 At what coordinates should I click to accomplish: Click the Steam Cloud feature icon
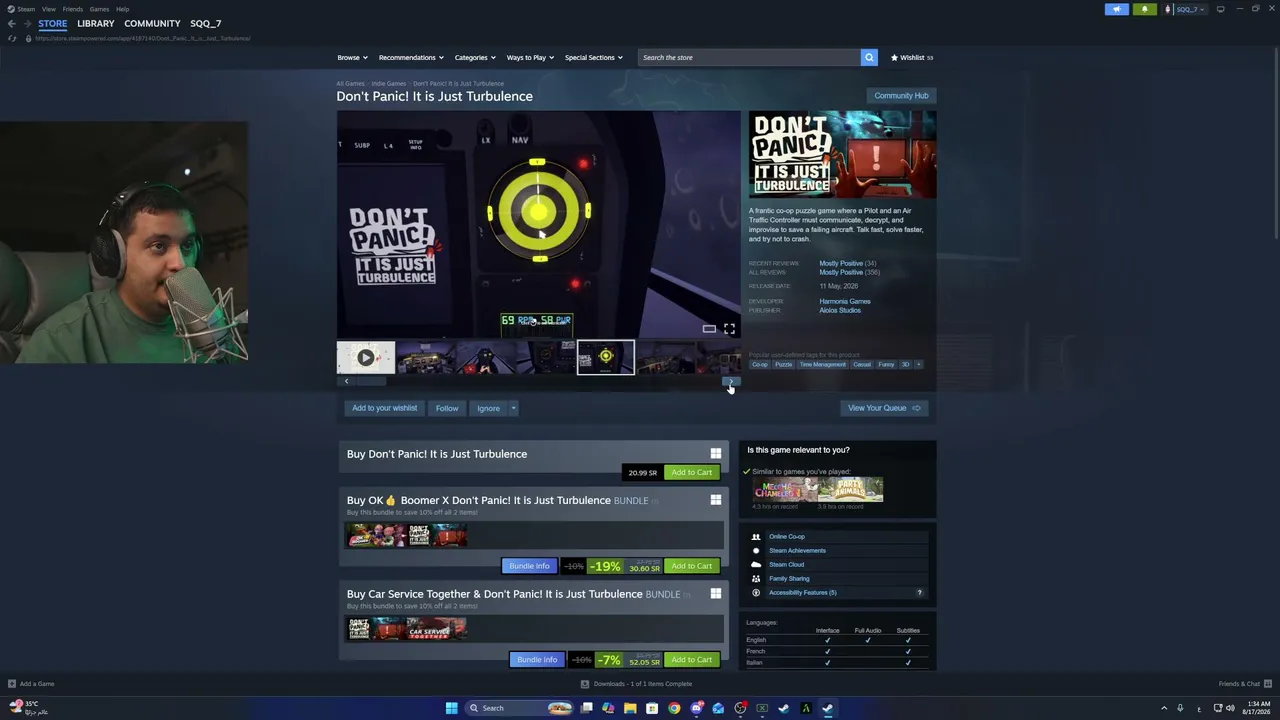[x=756, y=565]
